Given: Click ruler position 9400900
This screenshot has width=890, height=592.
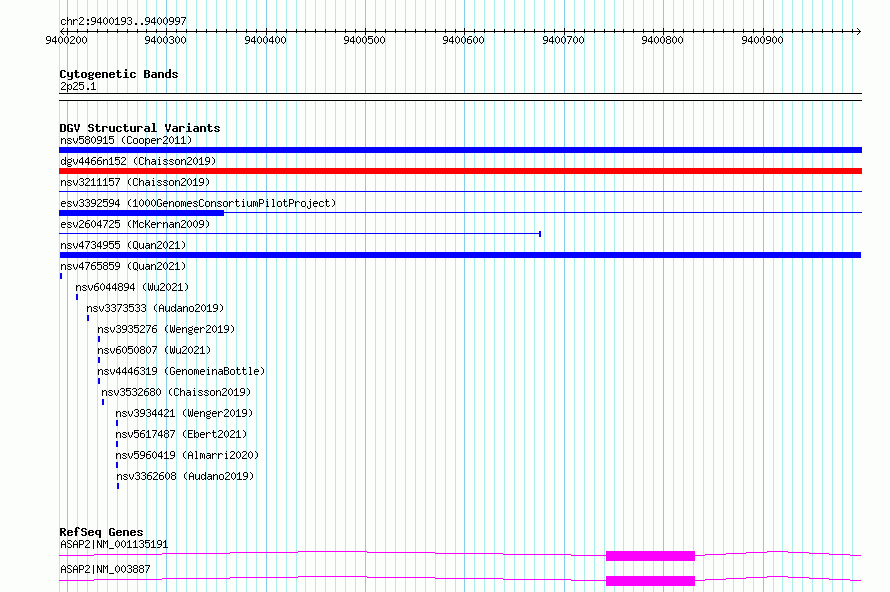Looking at the screenshot, I should tap(762, 40).
